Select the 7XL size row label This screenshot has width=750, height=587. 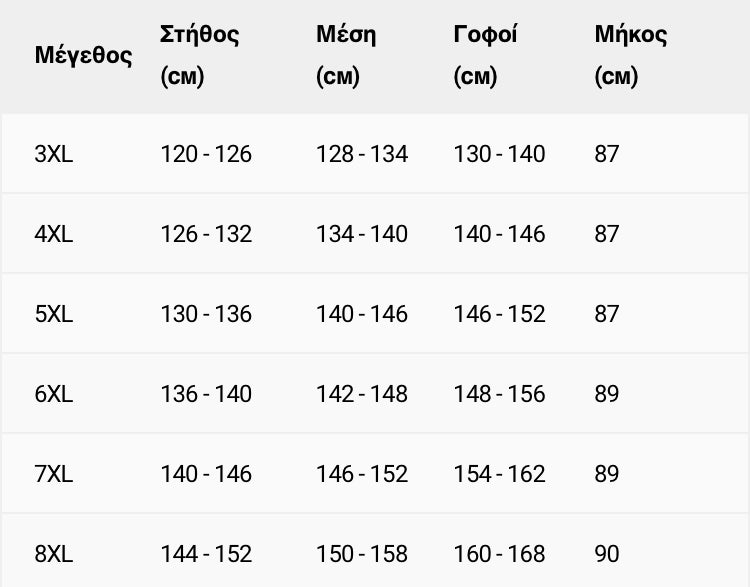tap(54, 474)
